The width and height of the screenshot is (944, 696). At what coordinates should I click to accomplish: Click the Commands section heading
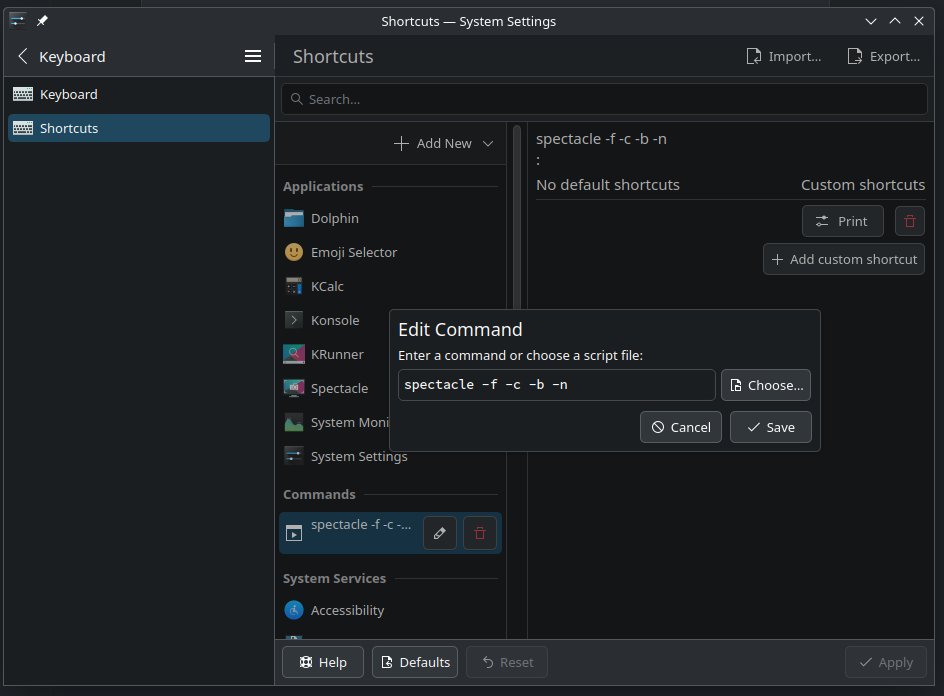coord(319,494)
